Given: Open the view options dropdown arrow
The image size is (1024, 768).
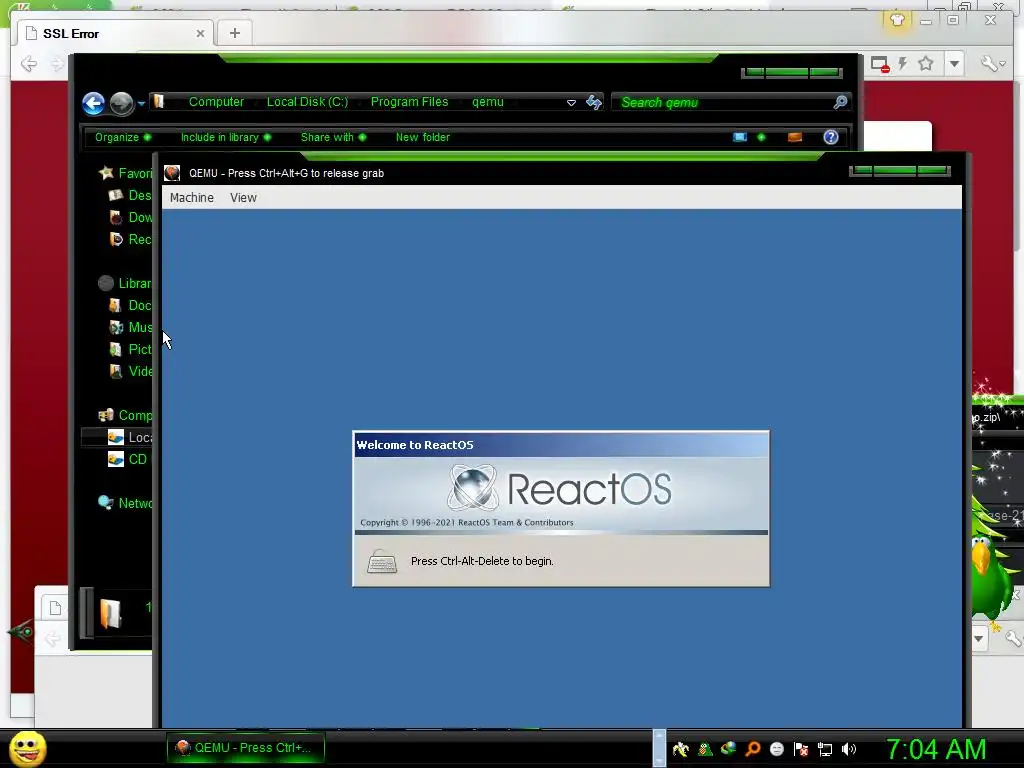Looking at the screenshot, I should (761, 137).
